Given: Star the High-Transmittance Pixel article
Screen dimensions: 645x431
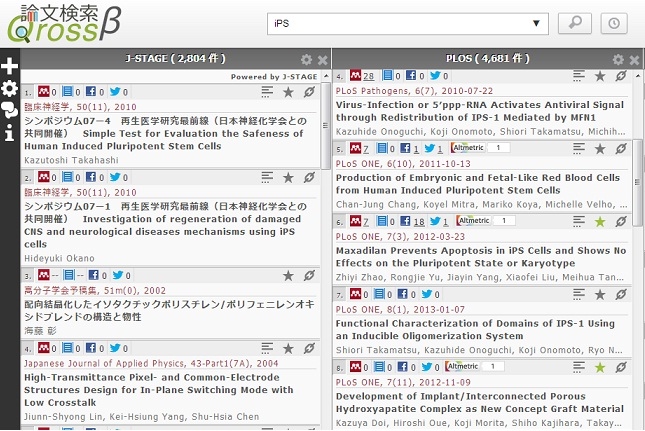Looking at the screenshot, I should pyautogui.click(x=288, y=349).
